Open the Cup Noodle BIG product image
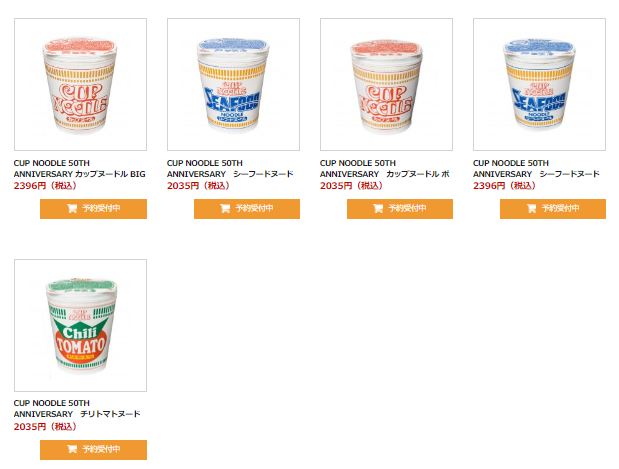This screenshot has height=469, width=619. coord(81,84)
